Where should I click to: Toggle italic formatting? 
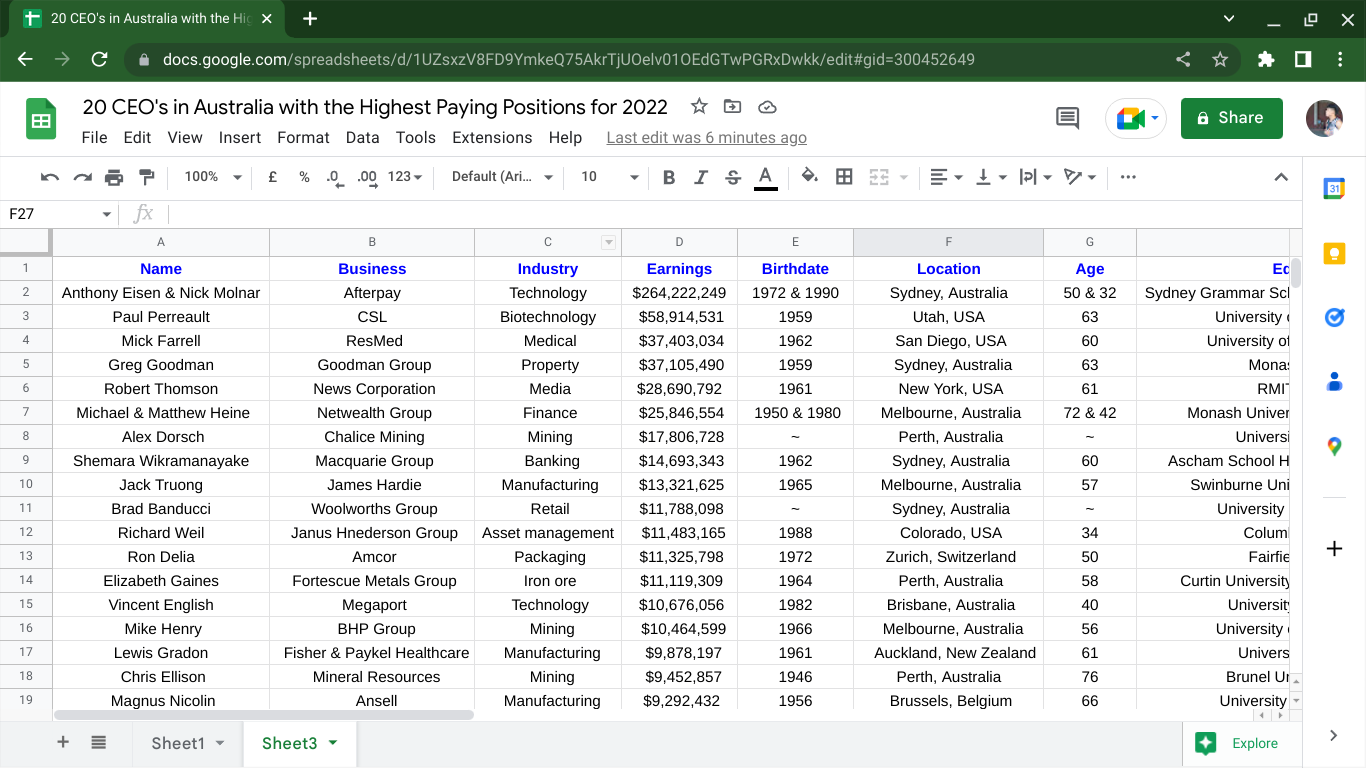pyautogui.click(x=701, y=177)
